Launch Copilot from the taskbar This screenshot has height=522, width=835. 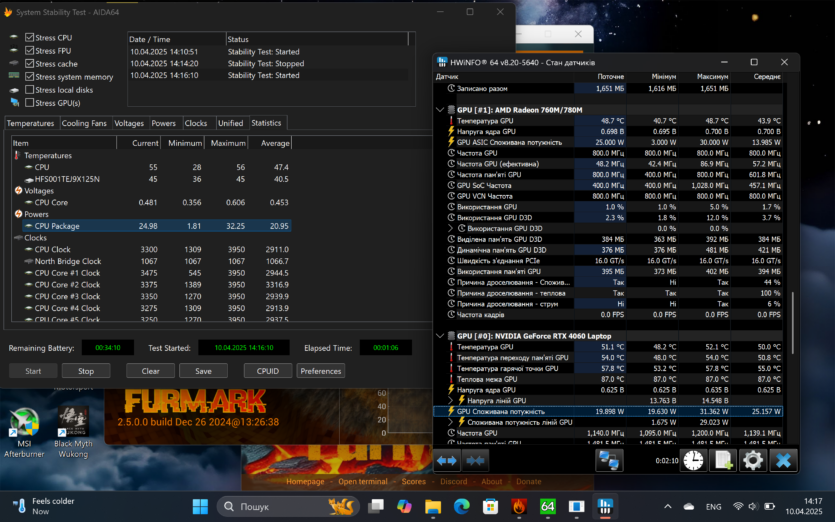(404, 507)
